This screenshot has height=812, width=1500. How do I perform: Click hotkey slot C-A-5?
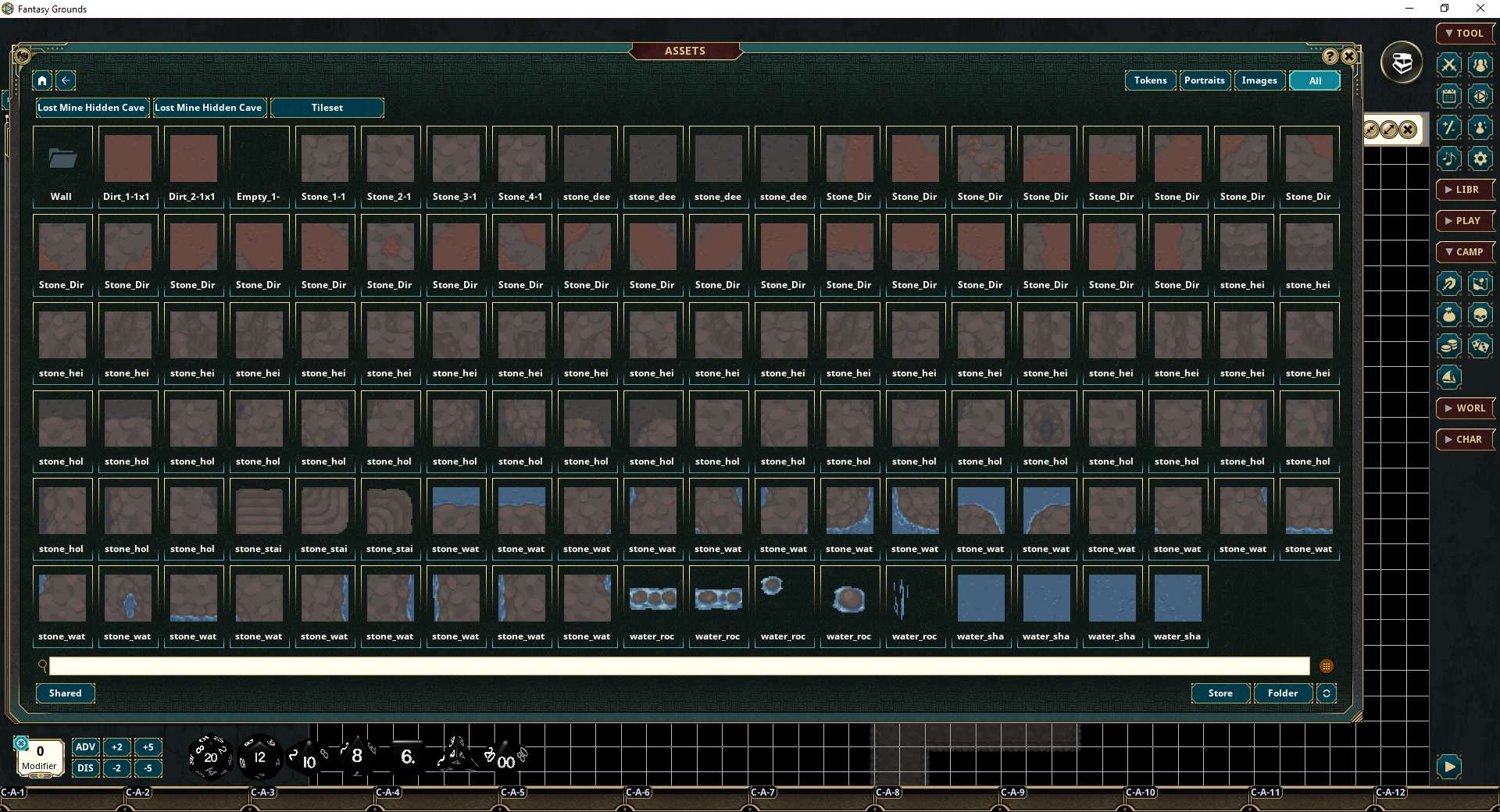tap(562, 798)
